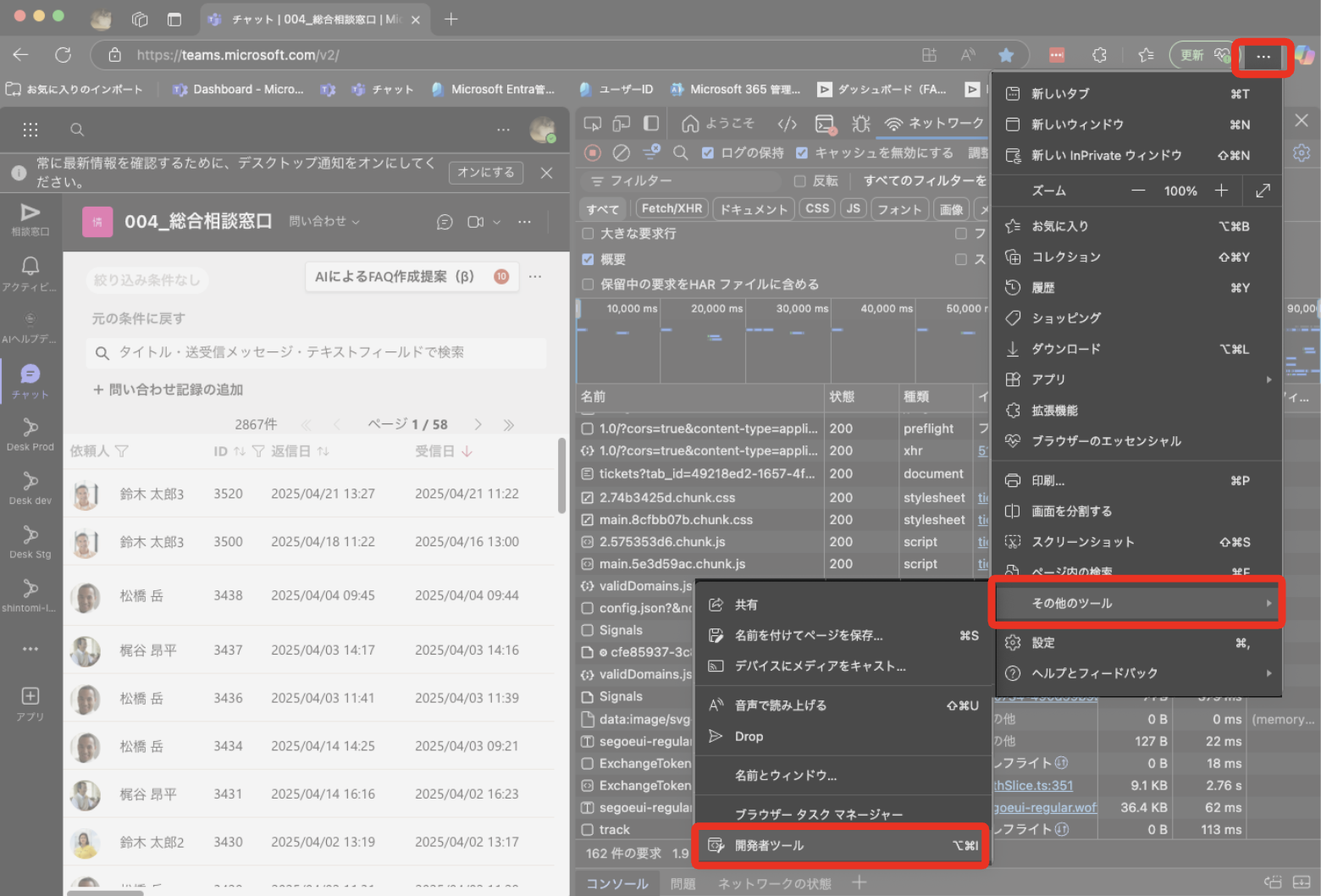The width and height of the screenshot is (1321, 896).
Task: Open the Teams app launcher grid
Action: pos(30,130)
